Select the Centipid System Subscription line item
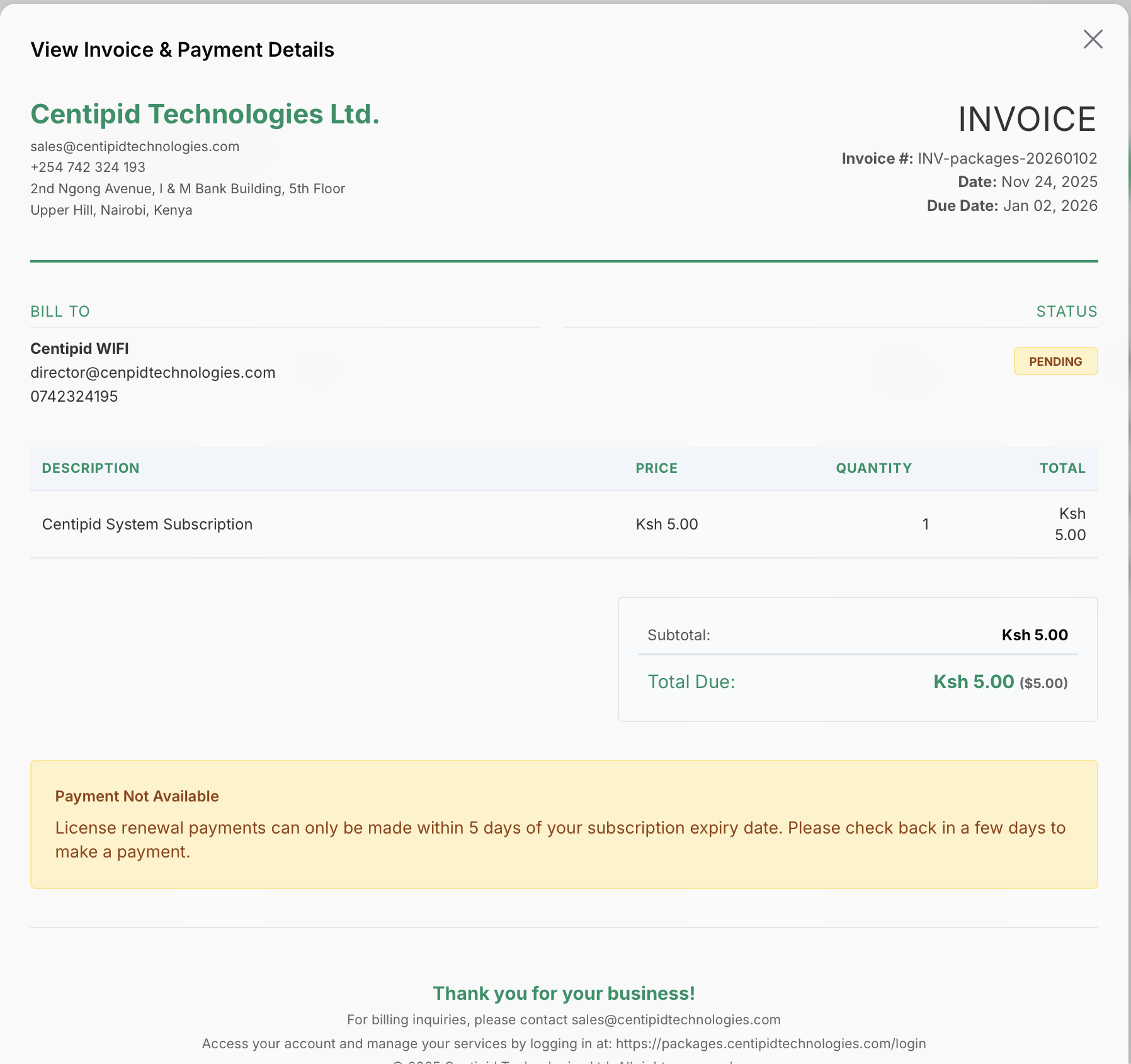1131x1064 pixels. pos(147,523)
